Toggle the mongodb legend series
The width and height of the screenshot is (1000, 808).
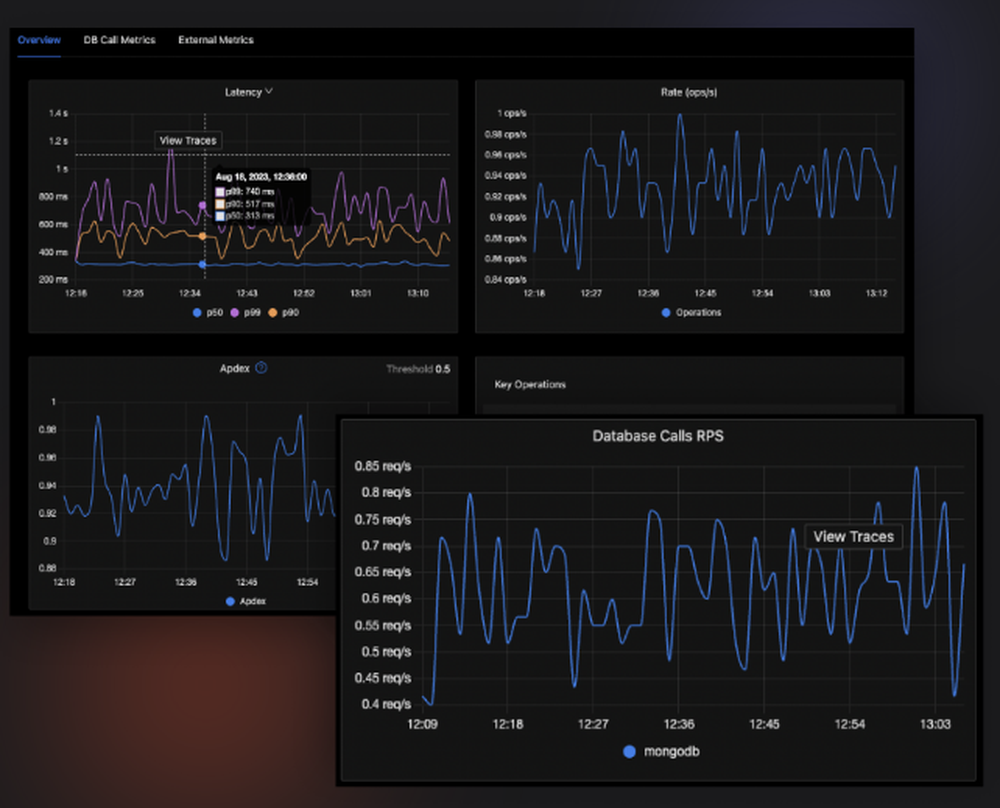coord(661,752)
